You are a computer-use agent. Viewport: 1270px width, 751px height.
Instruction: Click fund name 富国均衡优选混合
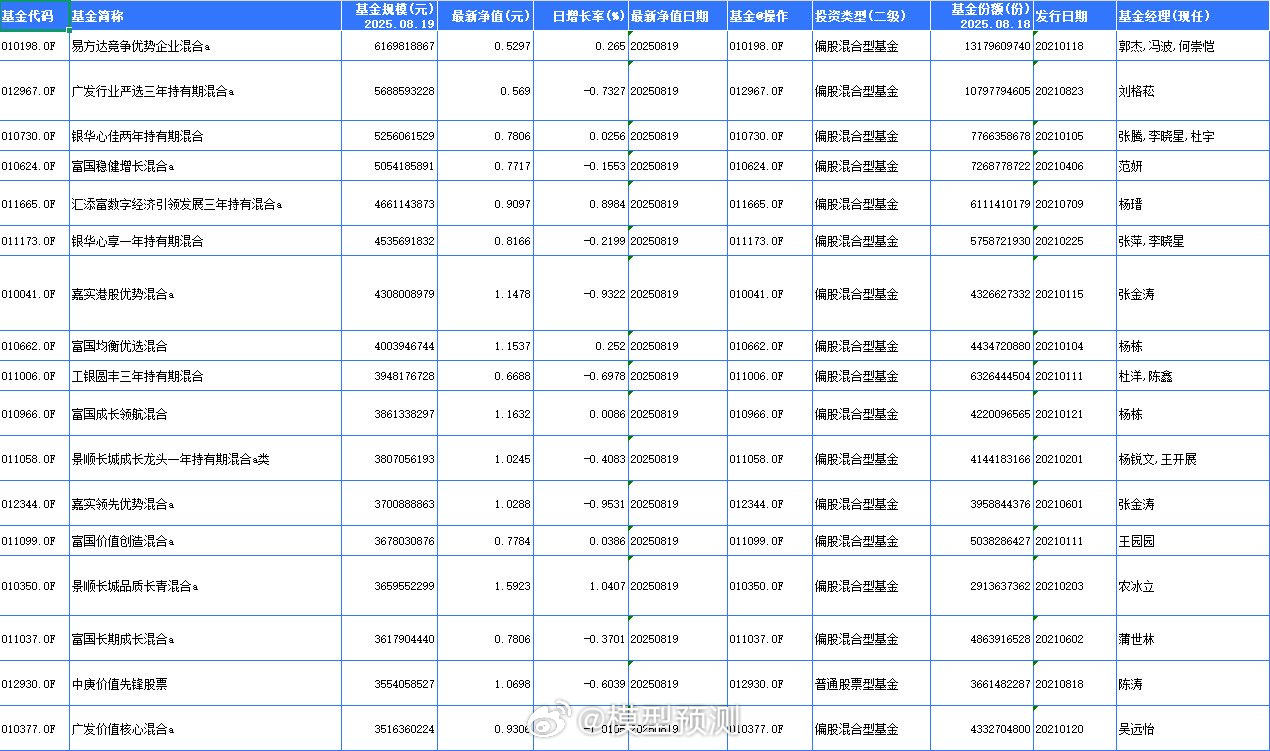[206, 346]
